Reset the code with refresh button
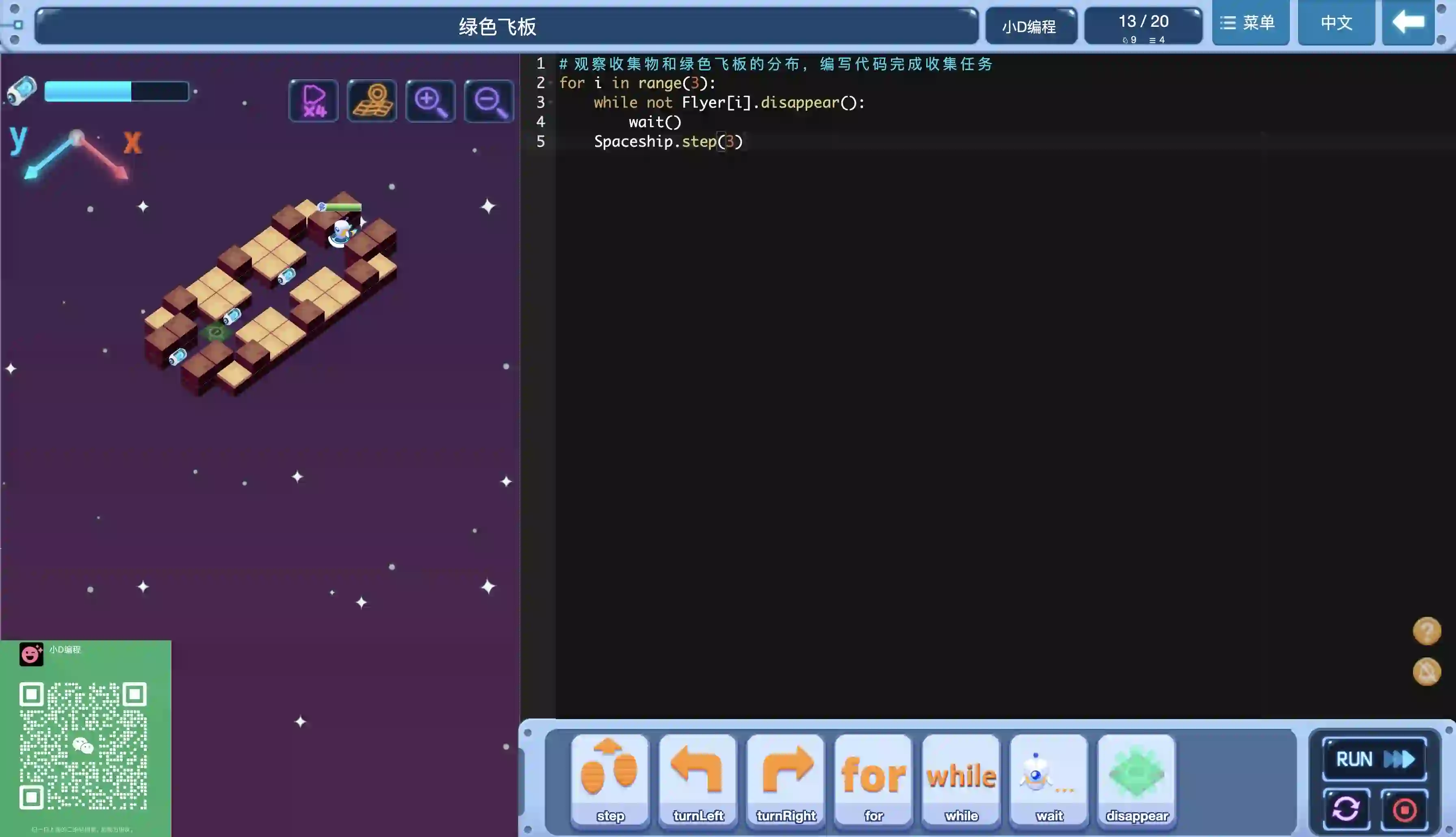 click(1346, 809)
